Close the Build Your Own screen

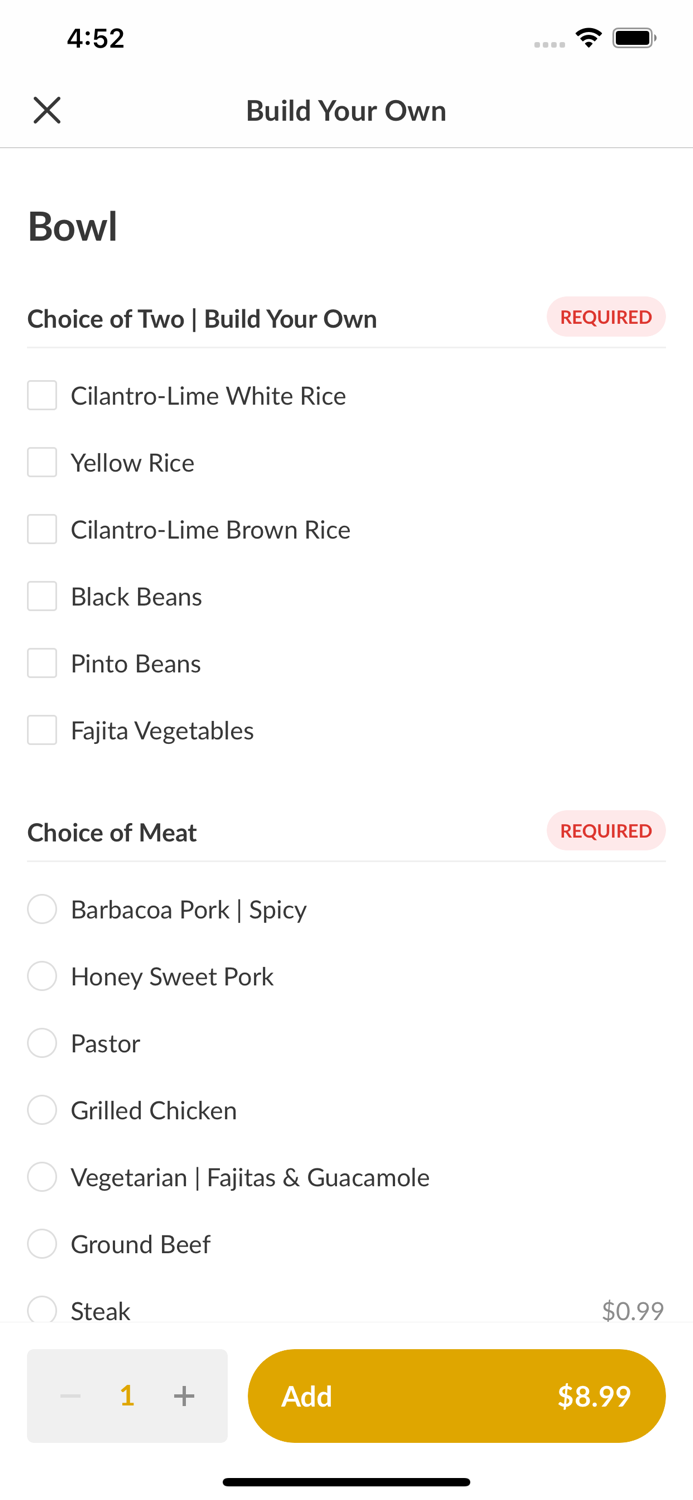pyautogui.click(x=47, y=110)
